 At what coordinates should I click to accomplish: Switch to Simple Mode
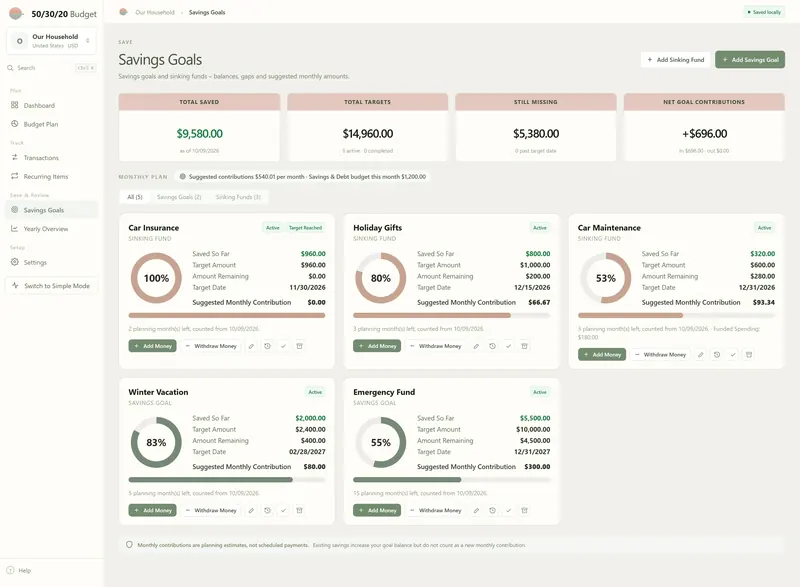pyautogui.click(x=52, y=286)
